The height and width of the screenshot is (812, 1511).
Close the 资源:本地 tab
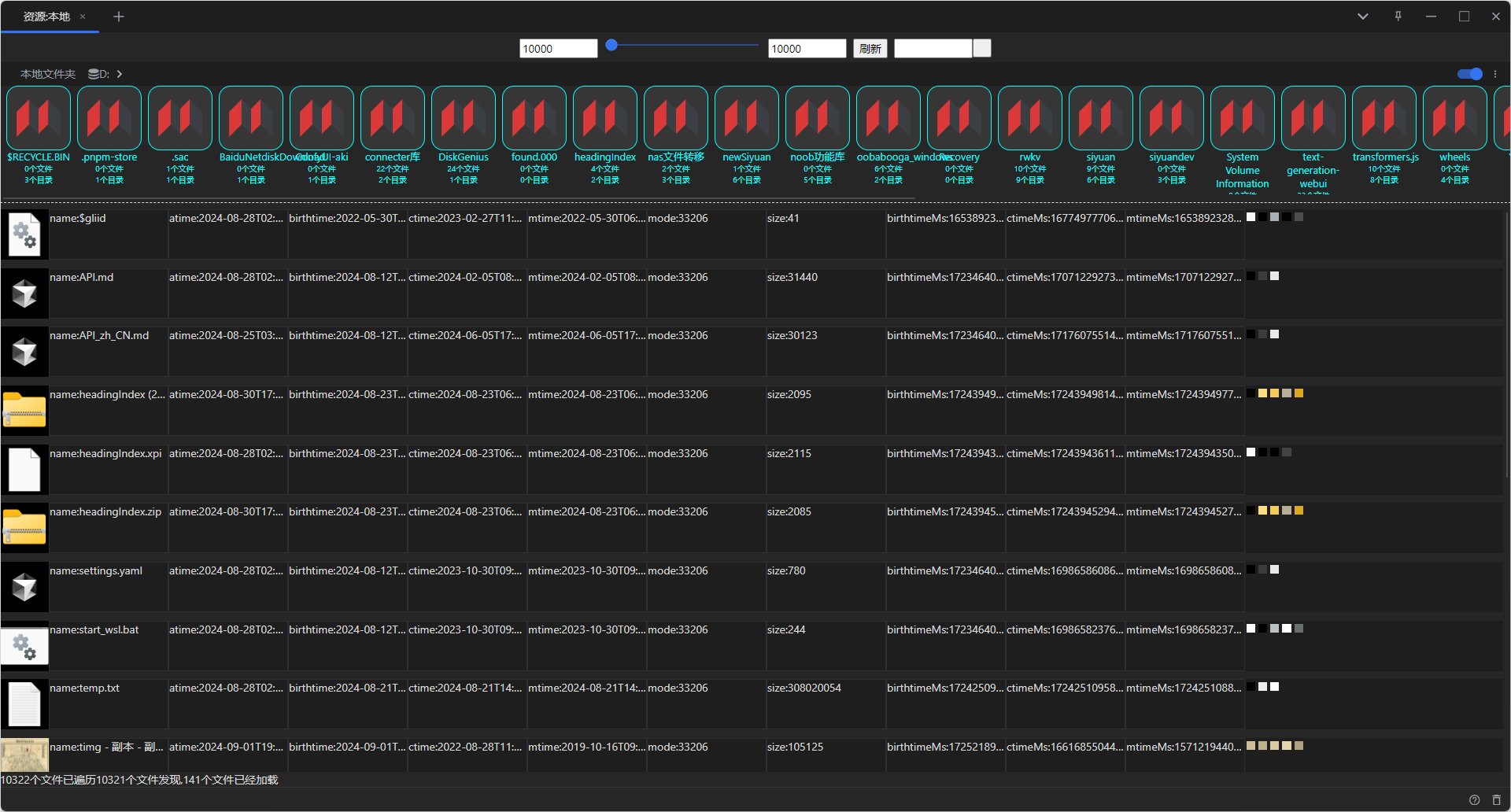pos(83,17)
